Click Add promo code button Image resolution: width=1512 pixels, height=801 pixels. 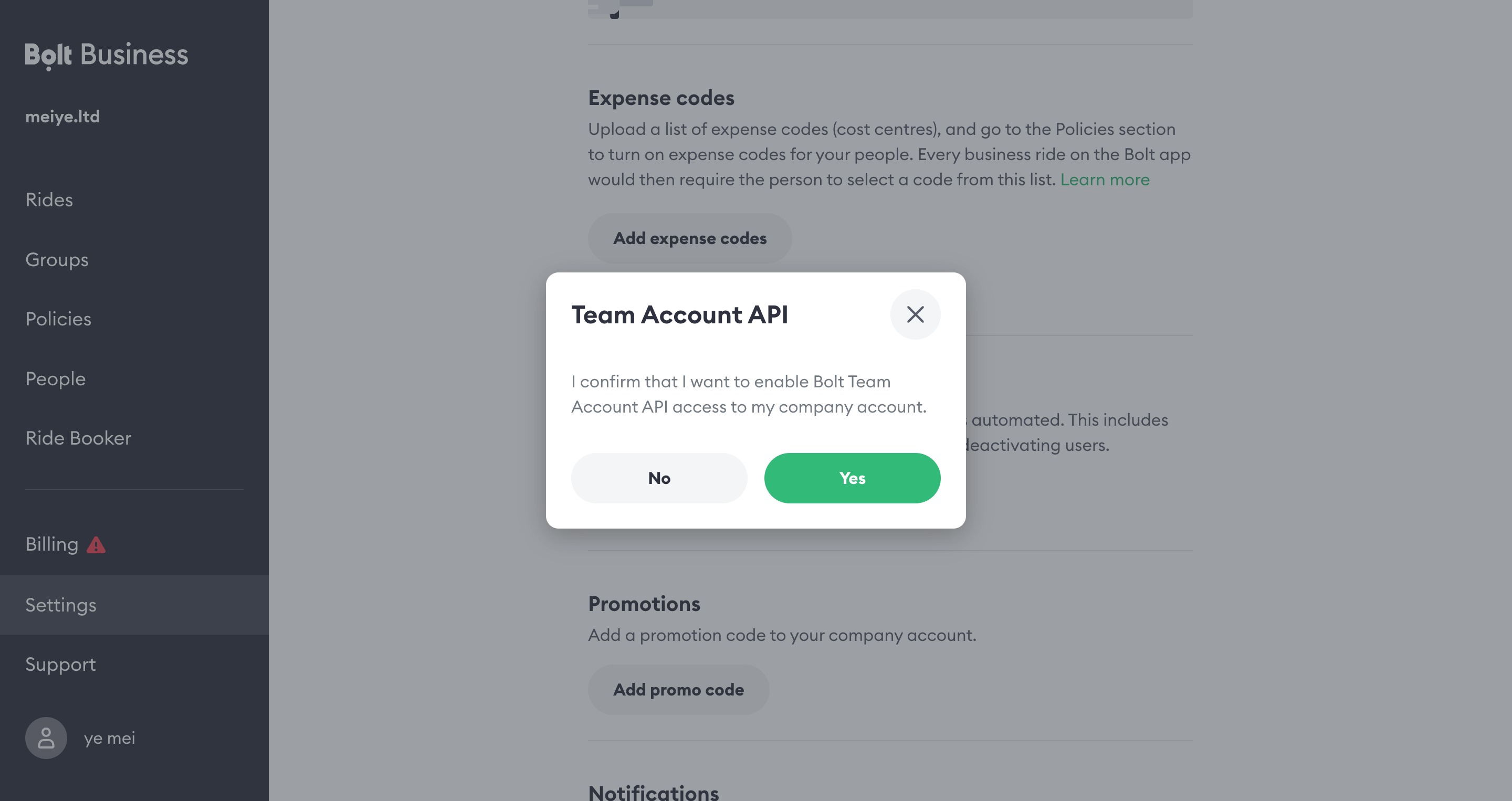tap(678, 690)
